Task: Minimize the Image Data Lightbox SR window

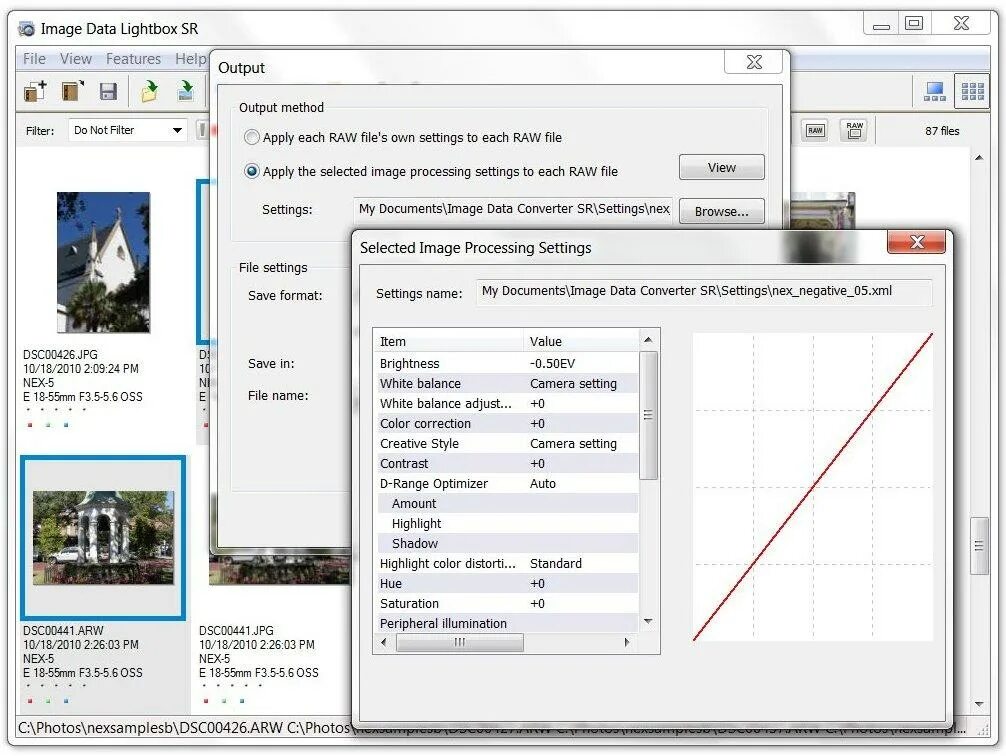Action: [x=882, y=24]
